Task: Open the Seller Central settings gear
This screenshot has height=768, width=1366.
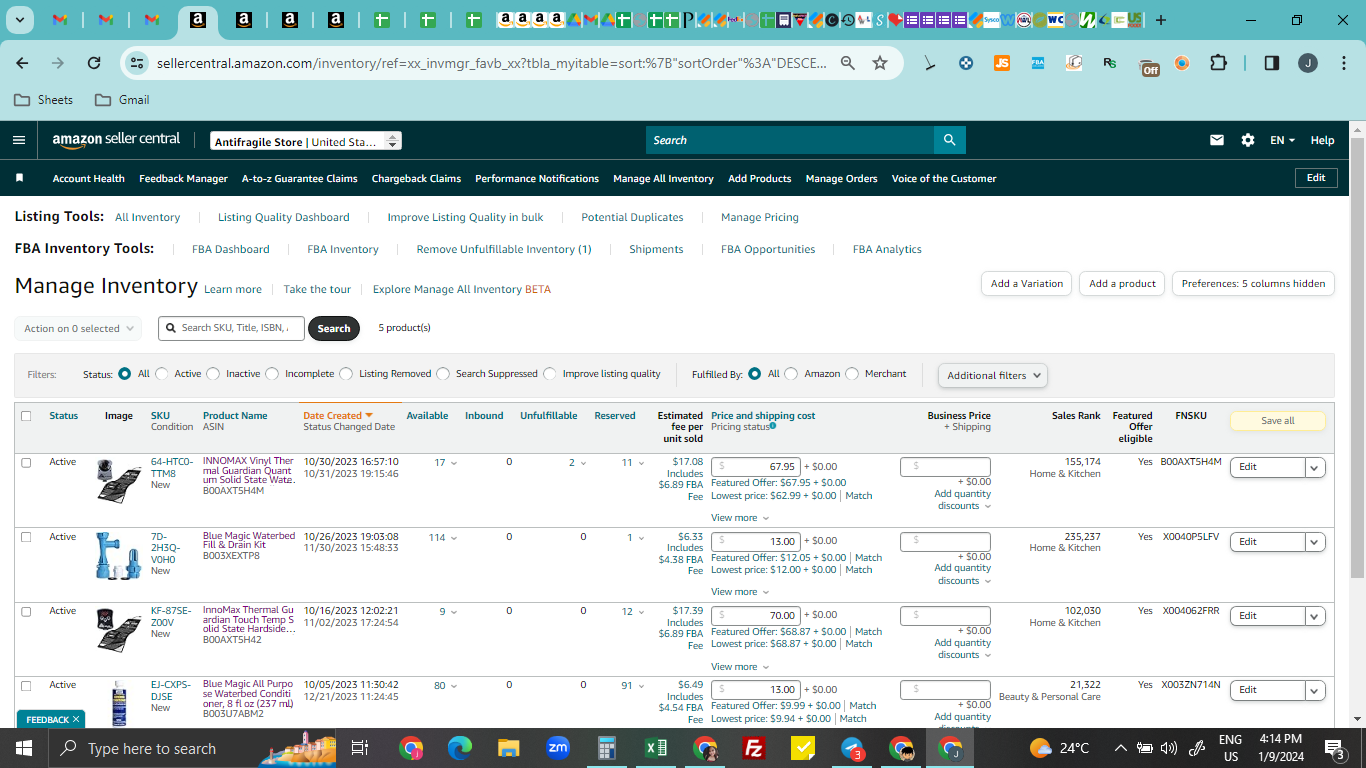Action: tap(1248, 140)
